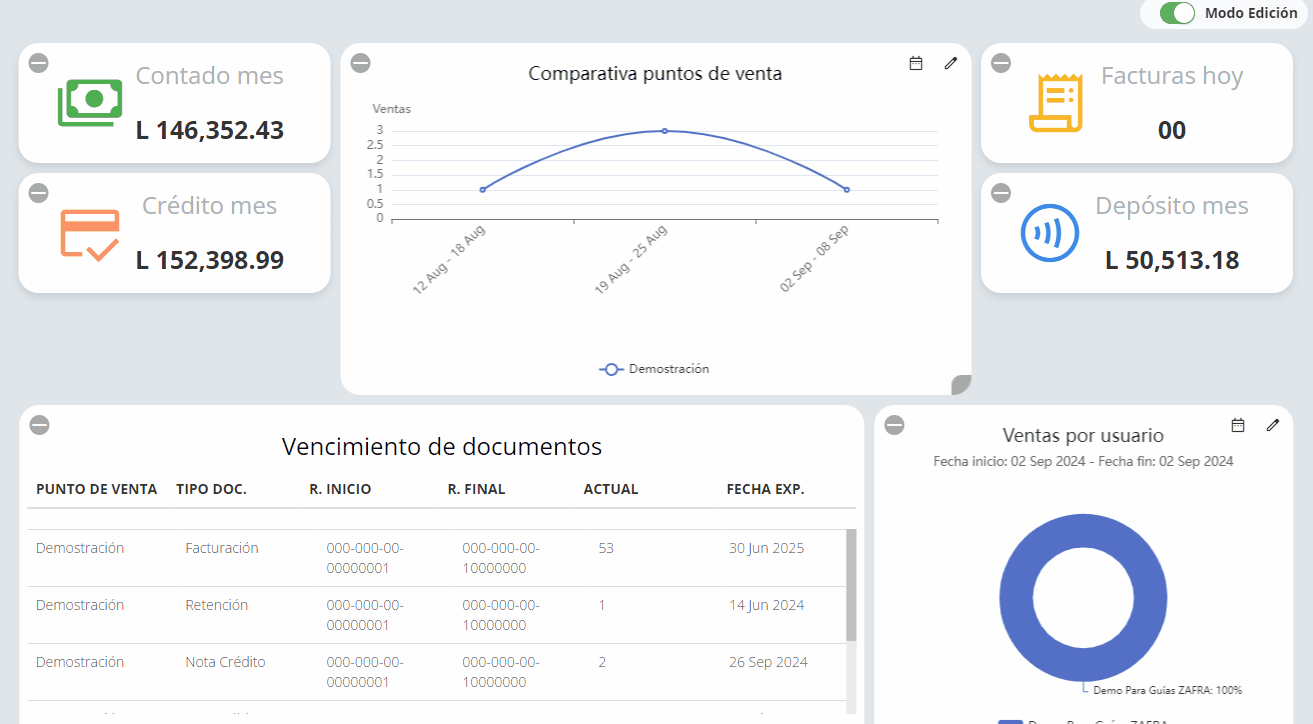Click expiry date 26 Sep 2024

point(768,662)
